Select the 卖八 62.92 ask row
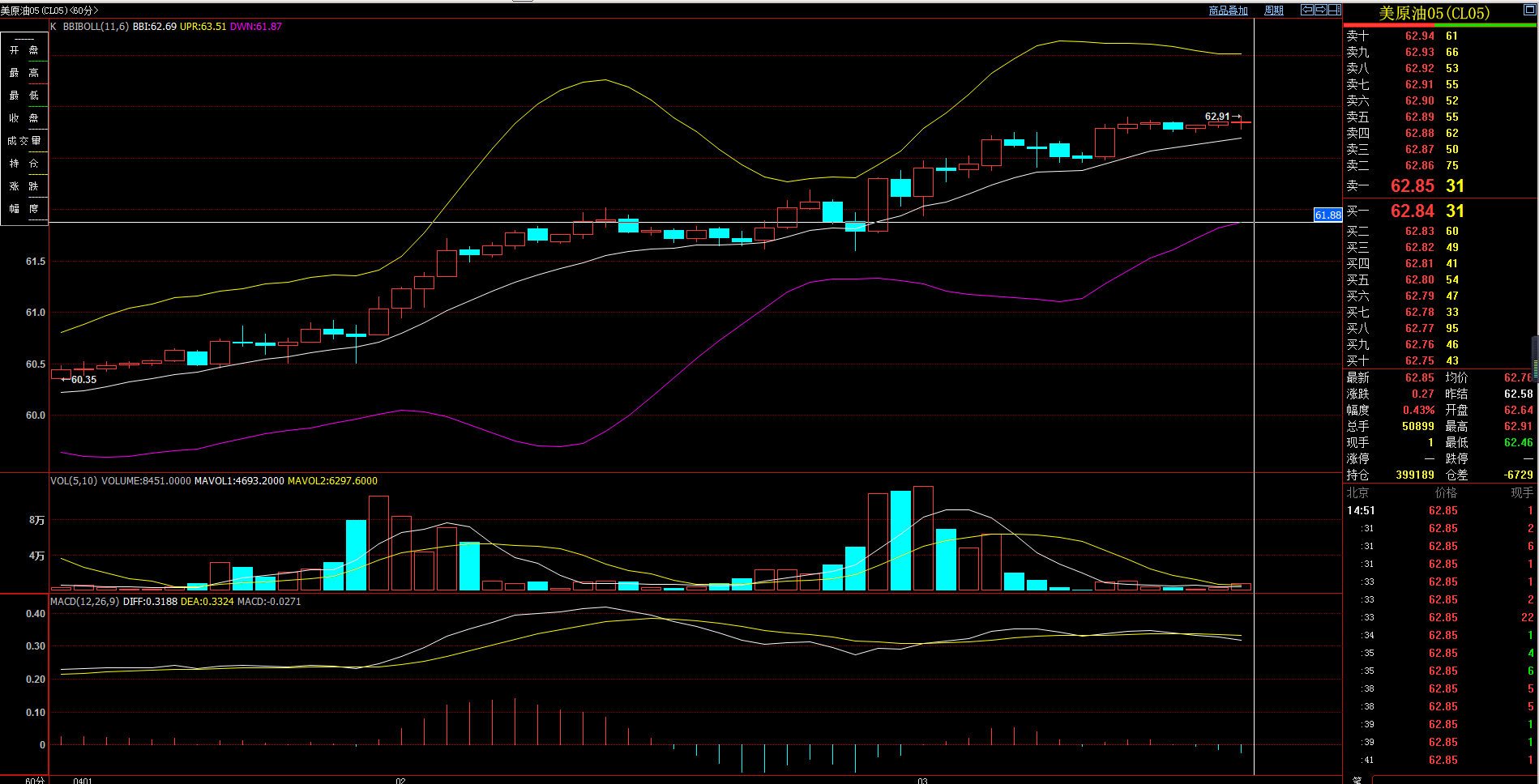The image size is (1539, 784). coord(1440,68)
